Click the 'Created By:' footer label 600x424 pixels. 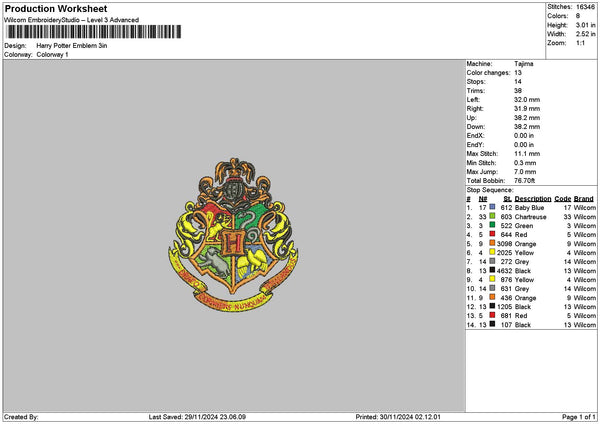(21, 417)
